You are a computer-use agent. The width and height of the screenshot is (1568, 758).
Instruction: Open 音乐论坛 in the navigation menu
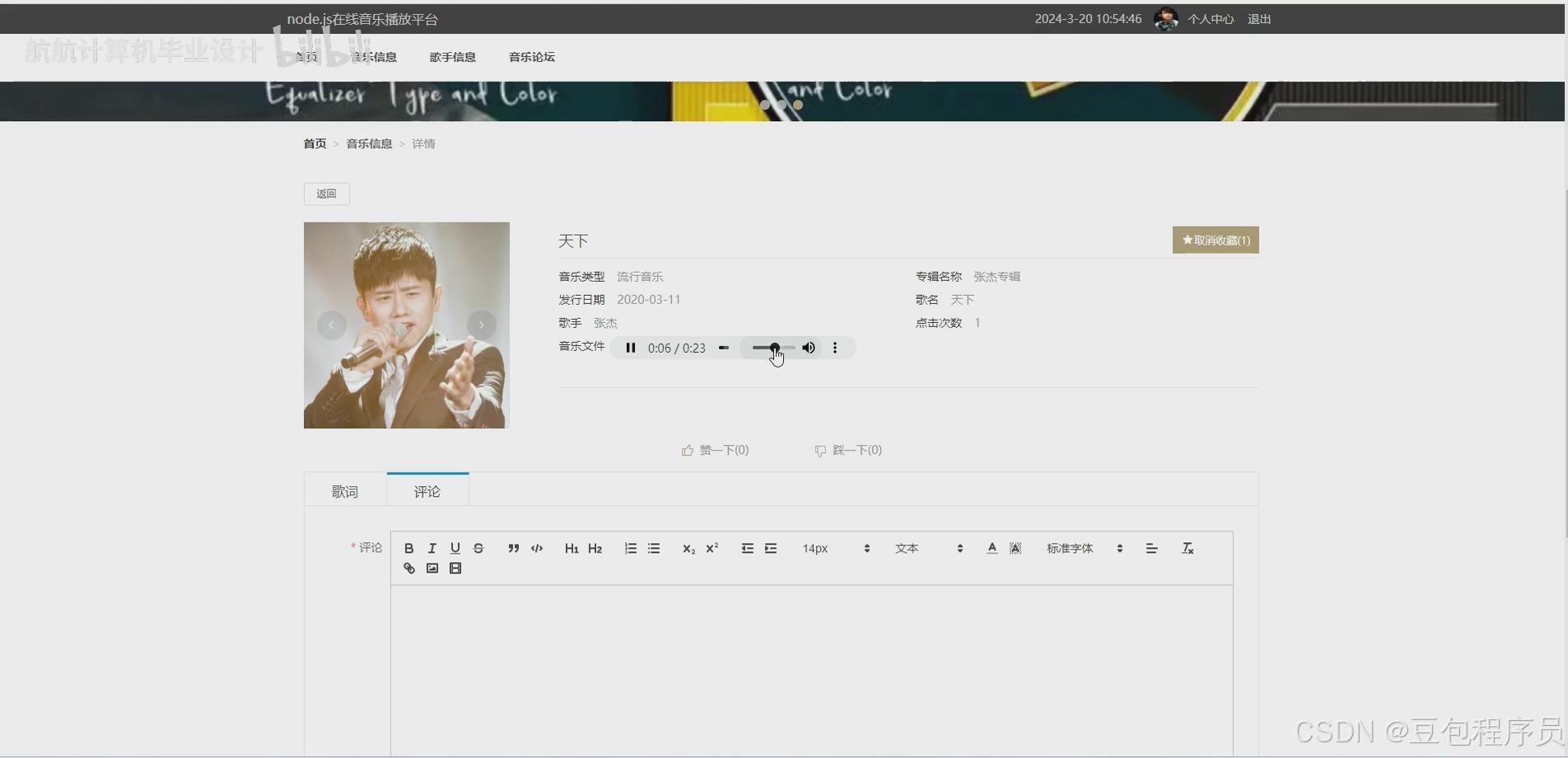532,57
